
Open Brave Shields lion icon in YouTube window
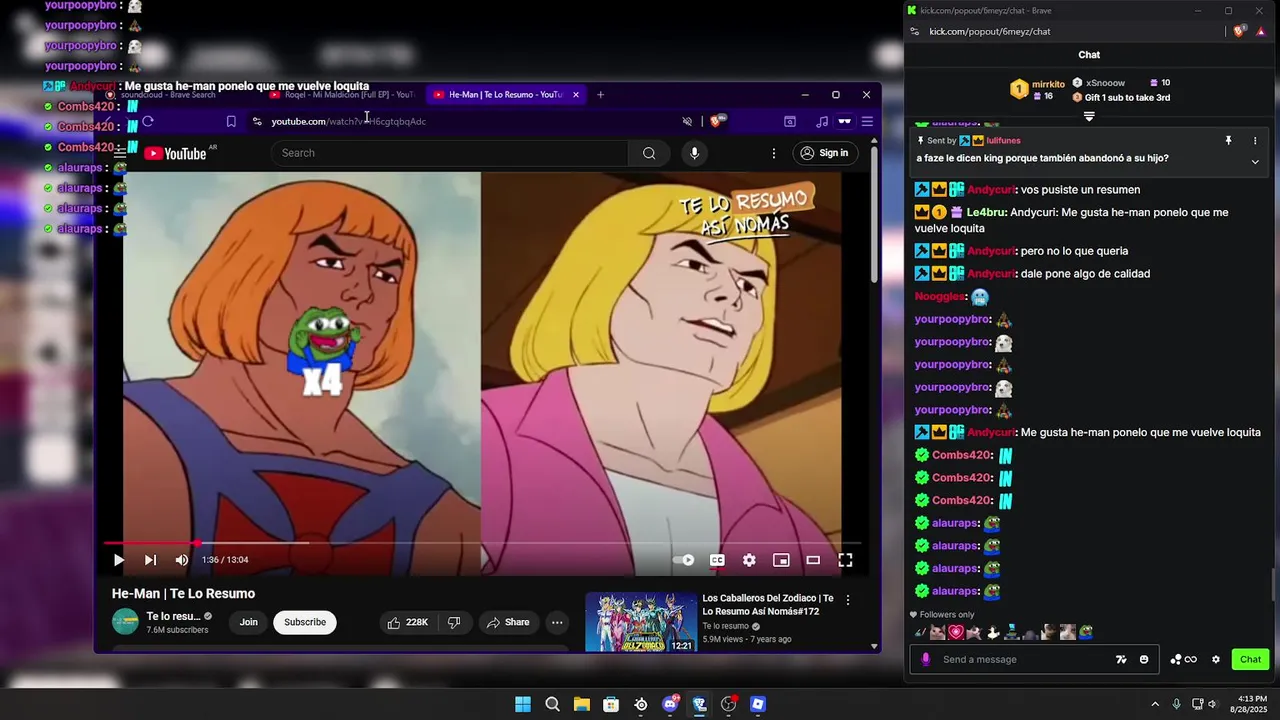click(x=716, y=121)
